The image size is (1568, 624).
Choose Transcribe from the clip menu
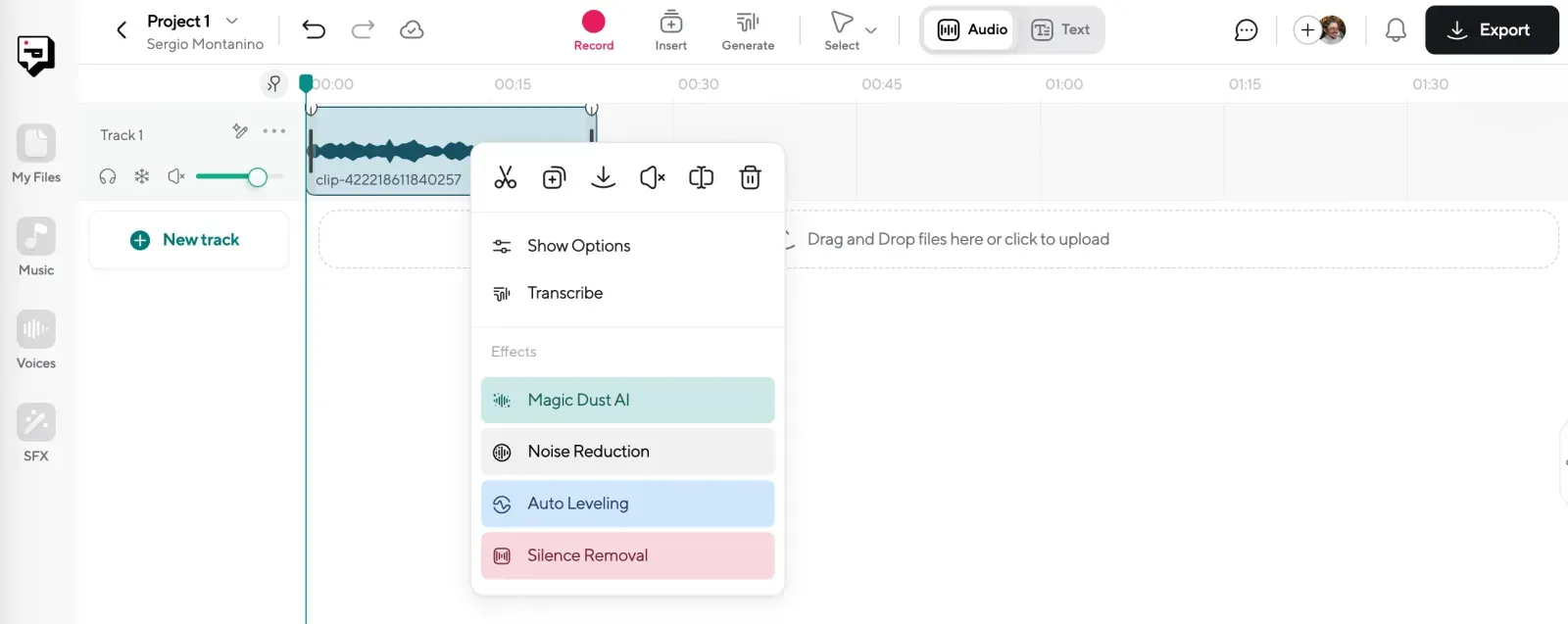(x=564, y=293)
